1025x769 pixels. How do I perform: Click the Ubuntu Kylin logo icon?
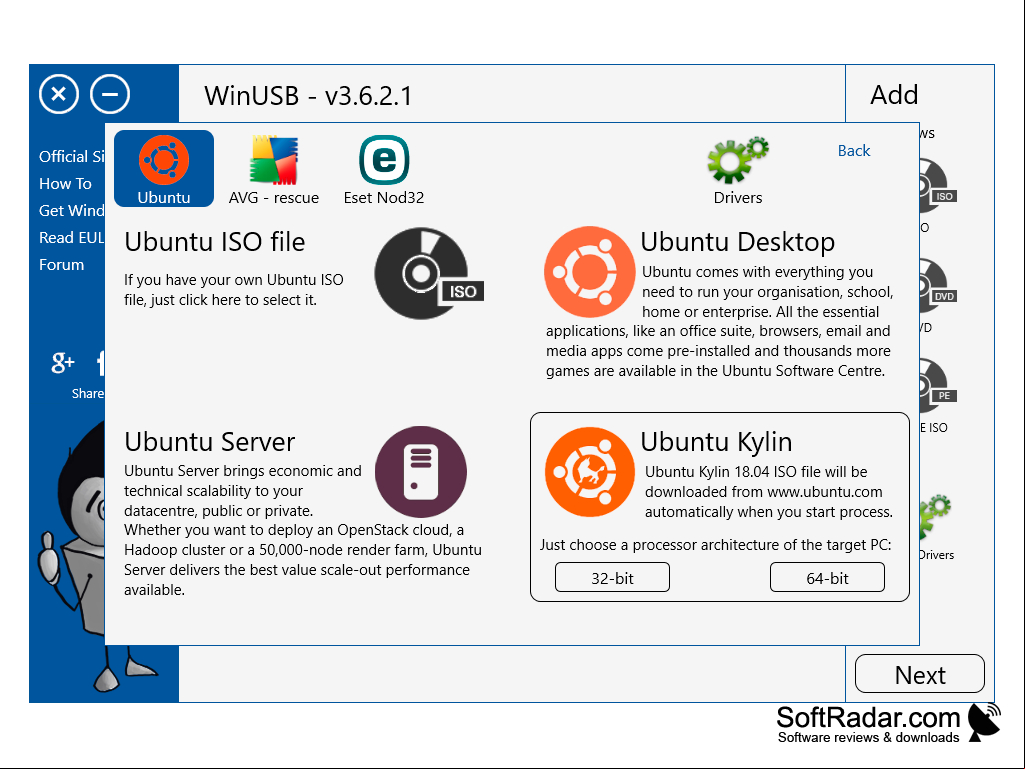(x=590, y=471)
